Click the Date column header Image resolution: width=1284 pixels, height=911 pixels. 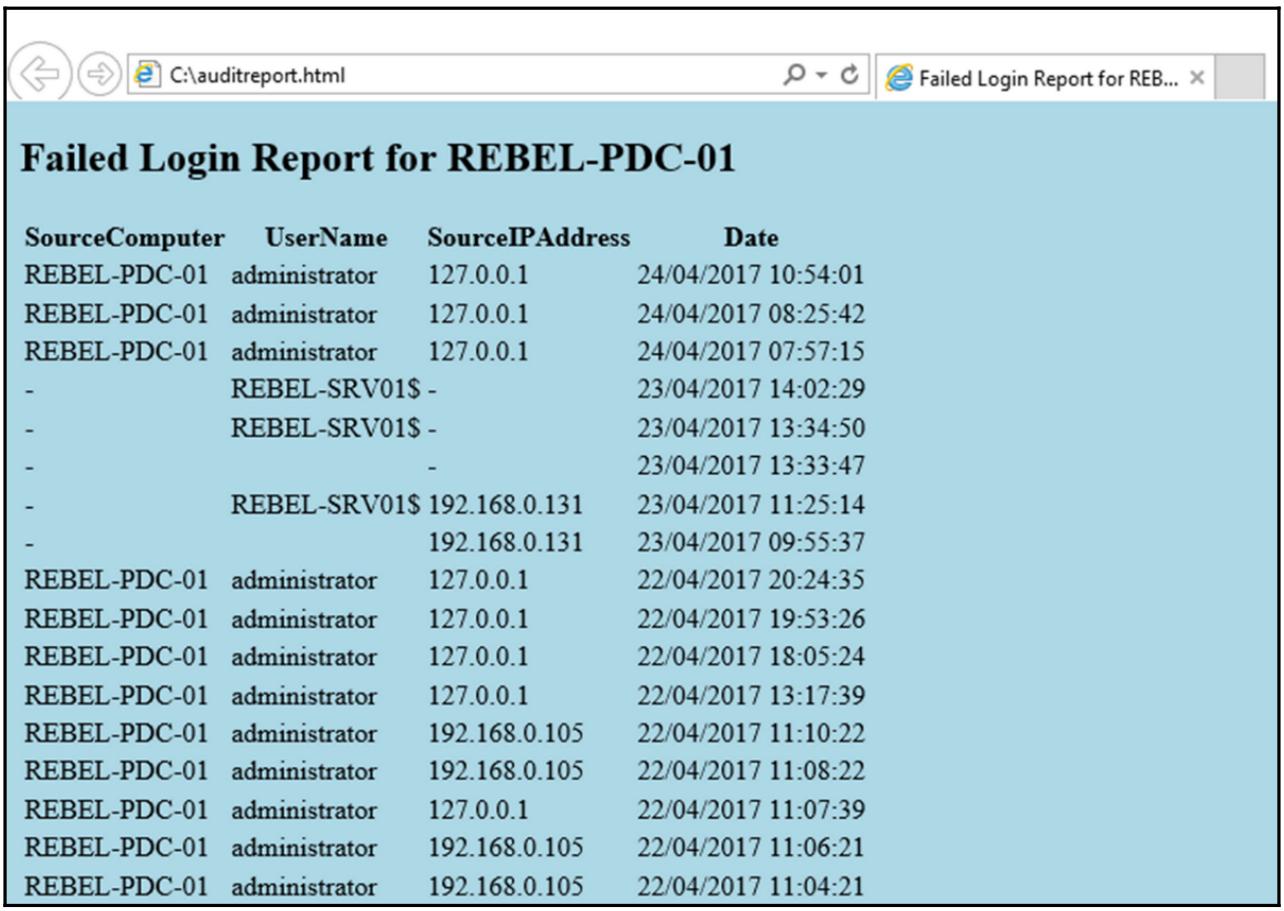[751, 238]
